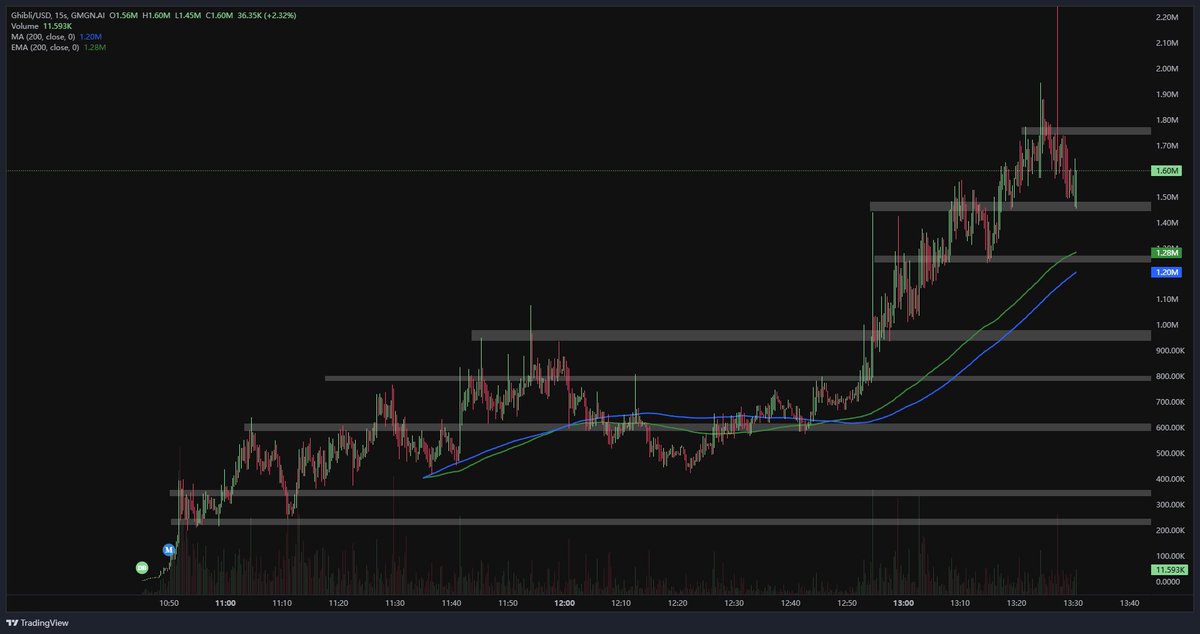Click the blue 1.20M MA price tag on axis
1200x634 pixels.
click(x=1167, y=272)
